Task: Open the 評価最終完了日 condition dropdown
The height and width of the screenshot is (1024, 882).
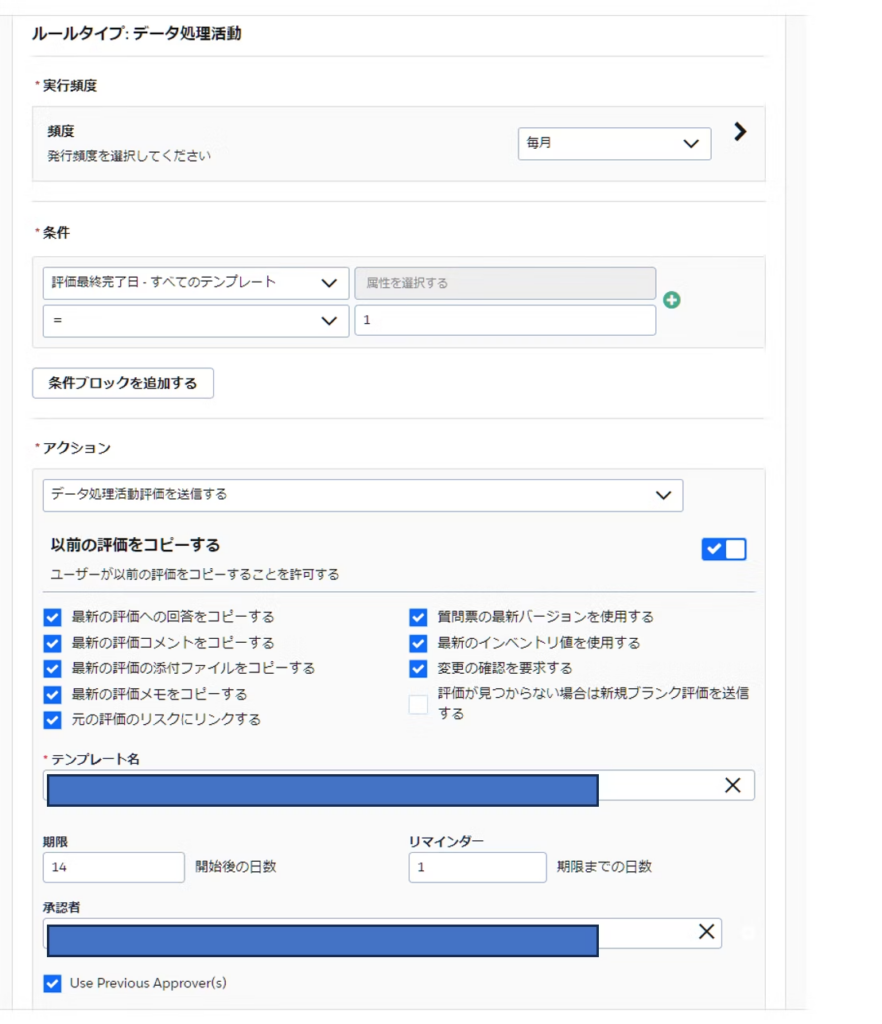Action: tap(196, 283)
